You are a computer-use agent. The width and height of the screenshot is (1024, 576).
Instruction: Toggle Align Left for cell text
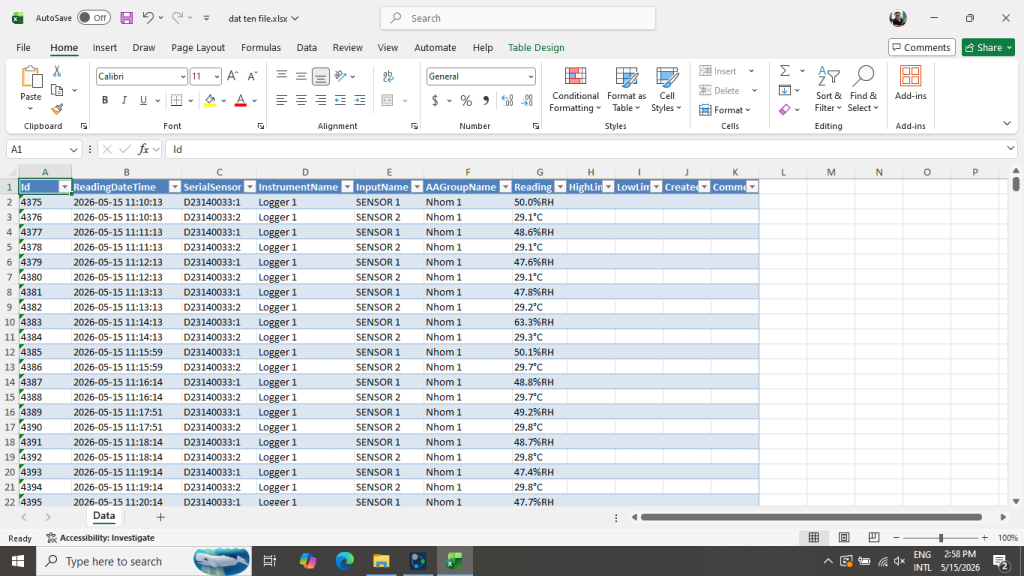click(281, 101)
